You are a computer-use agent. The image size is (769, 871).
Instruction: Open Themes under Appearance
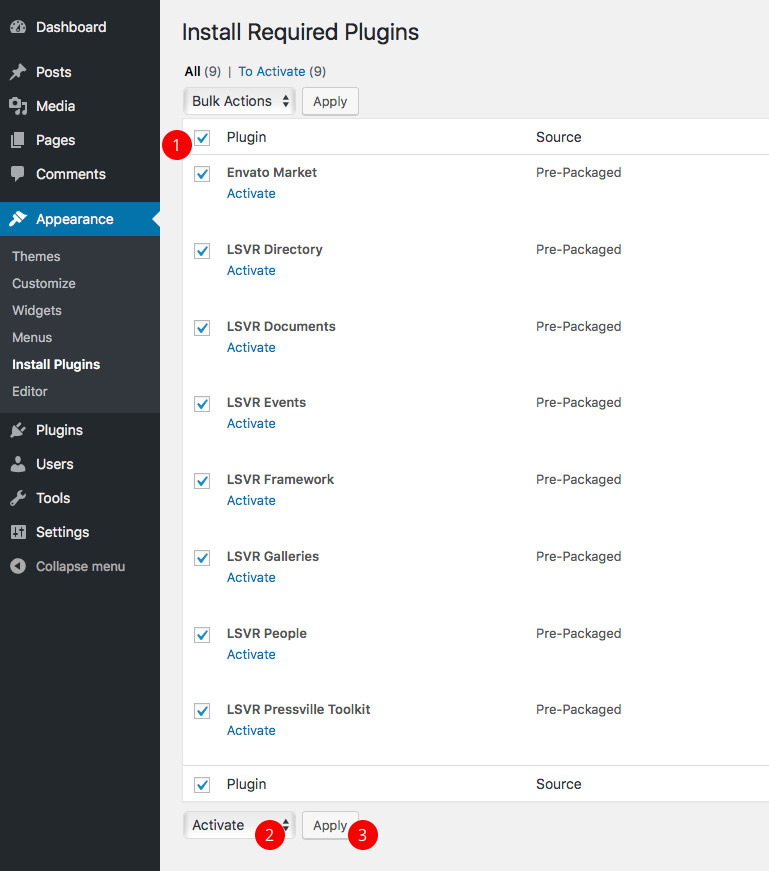36,256
